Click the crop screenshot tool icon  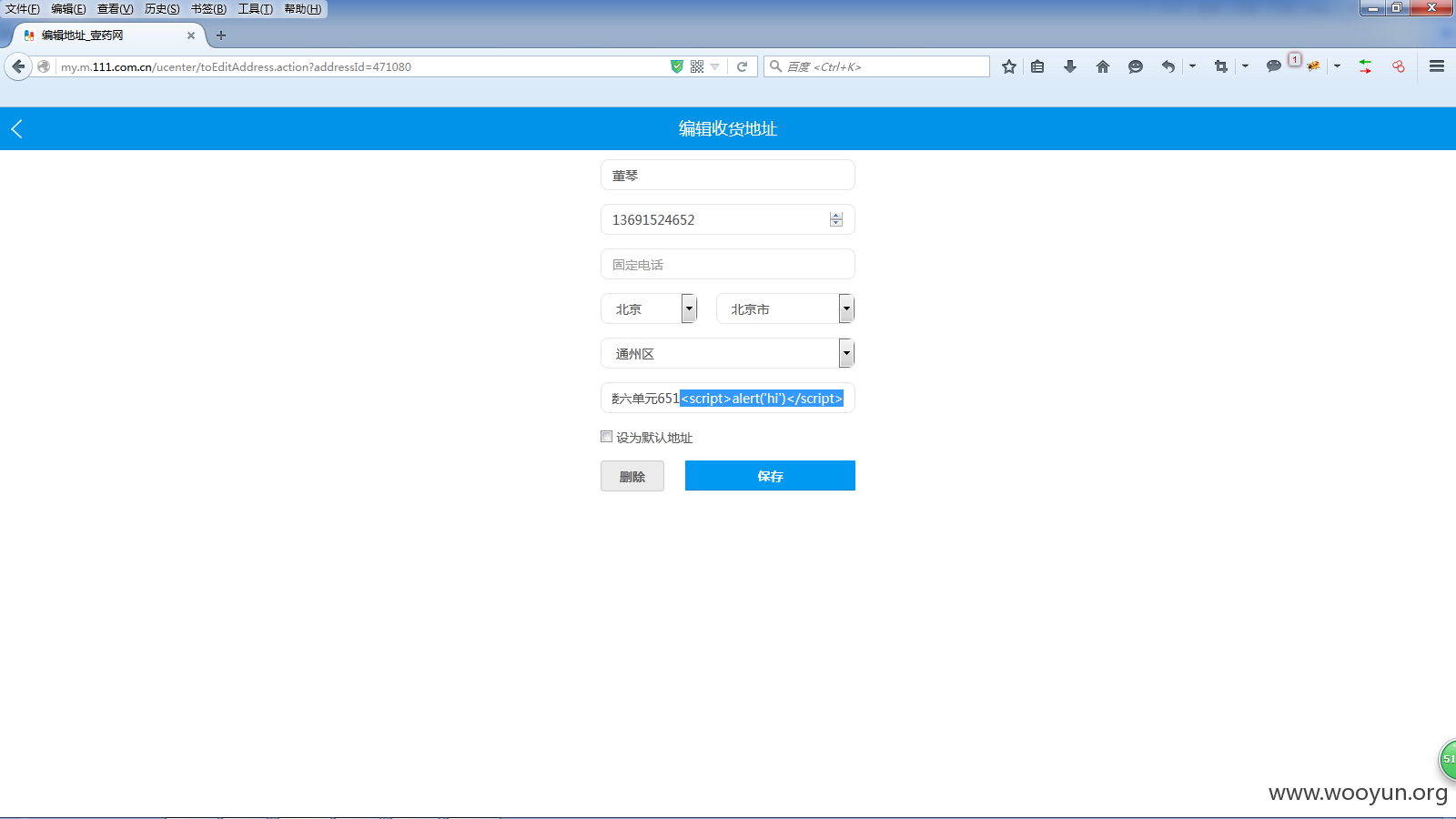1221,66
